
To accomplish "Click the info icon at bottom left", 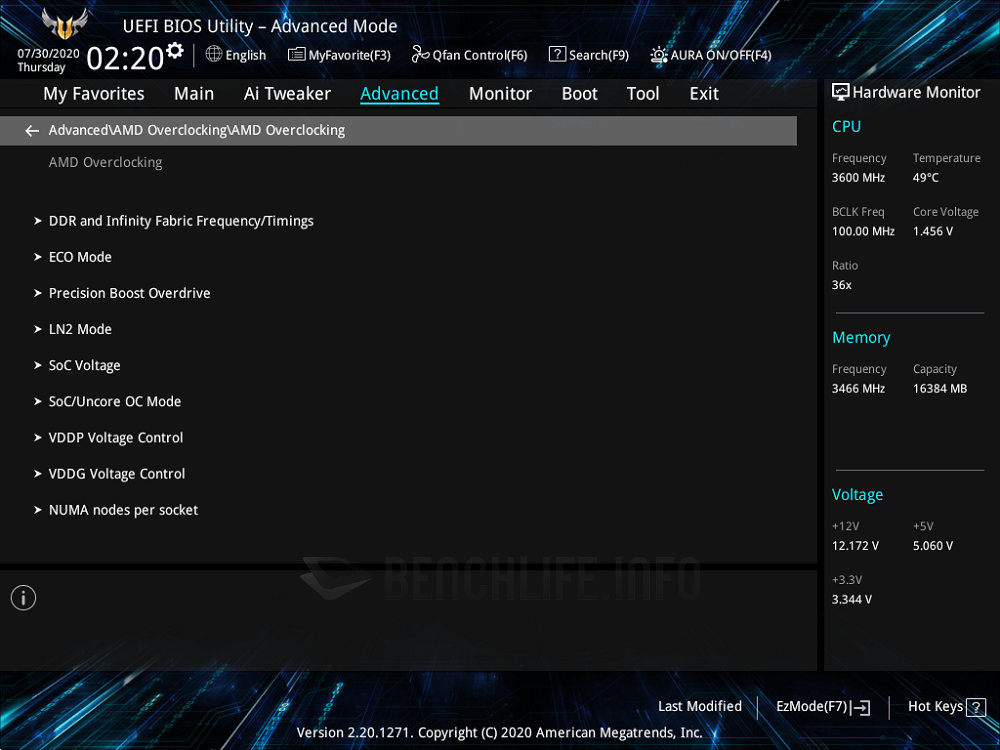I will [23, 598].
